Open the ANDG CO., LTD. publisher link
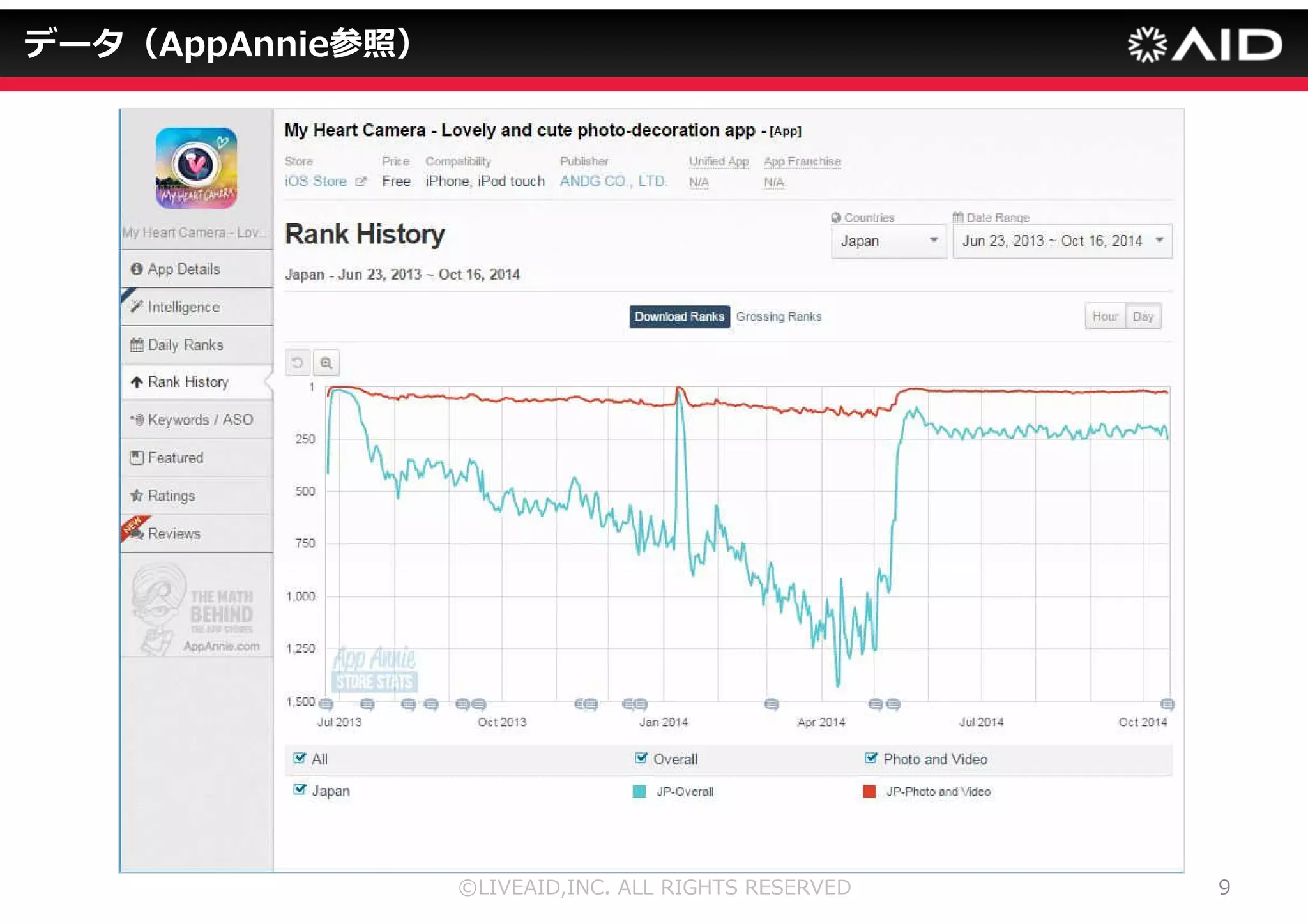Screen dimensions: 1308x924 coord(613,181)
